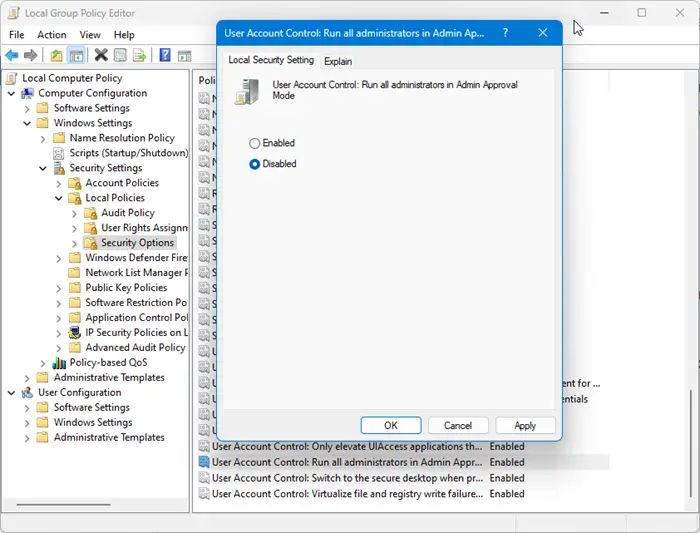Viewport: 700px width, 533px height.
Task: Click Enabled value of 'Switch to the secure desktop'
Action: (x=507, y=478)
